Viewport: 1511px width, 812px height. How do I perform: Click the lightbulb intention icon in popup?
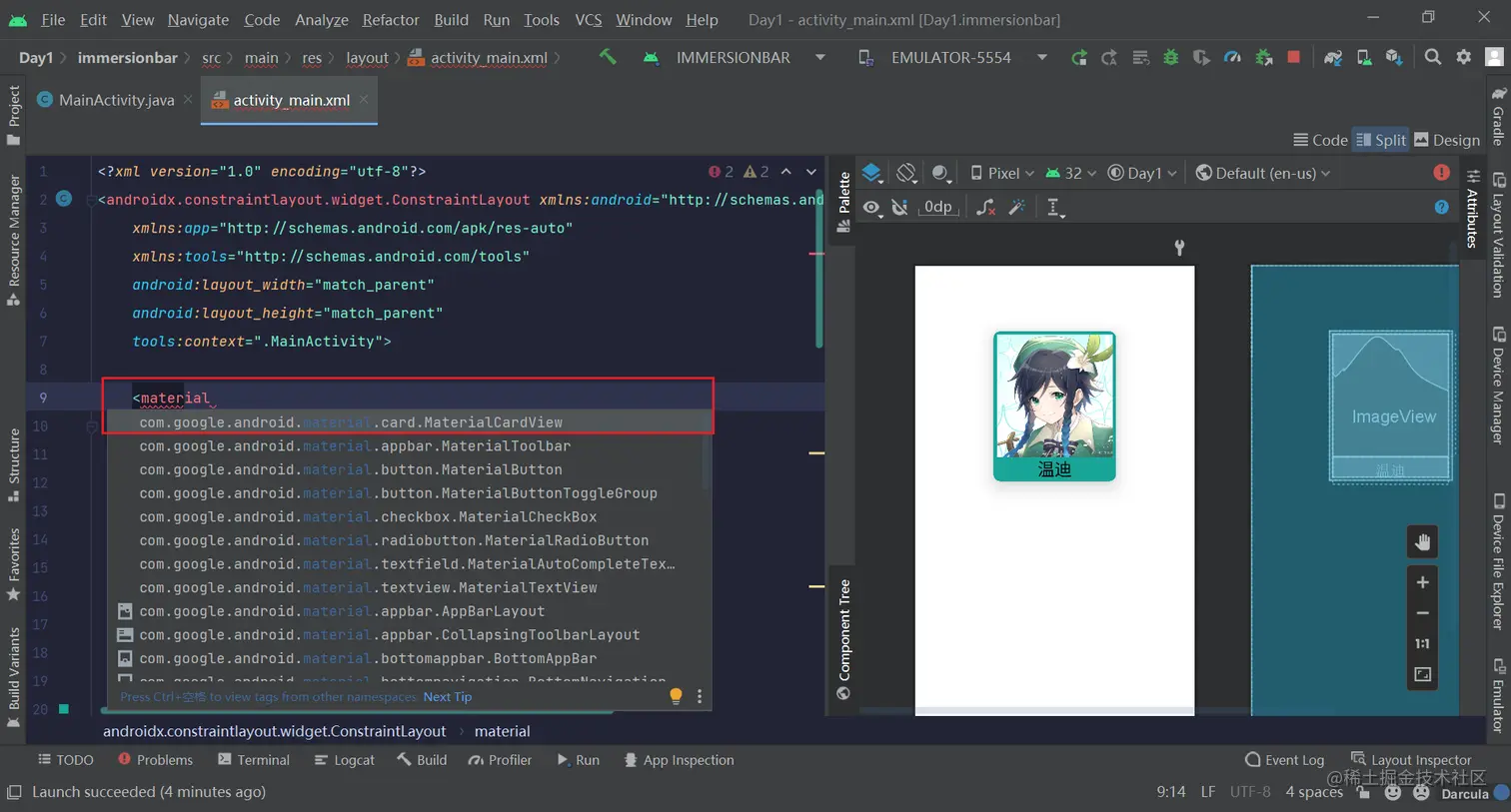click(x=676, y=696)
